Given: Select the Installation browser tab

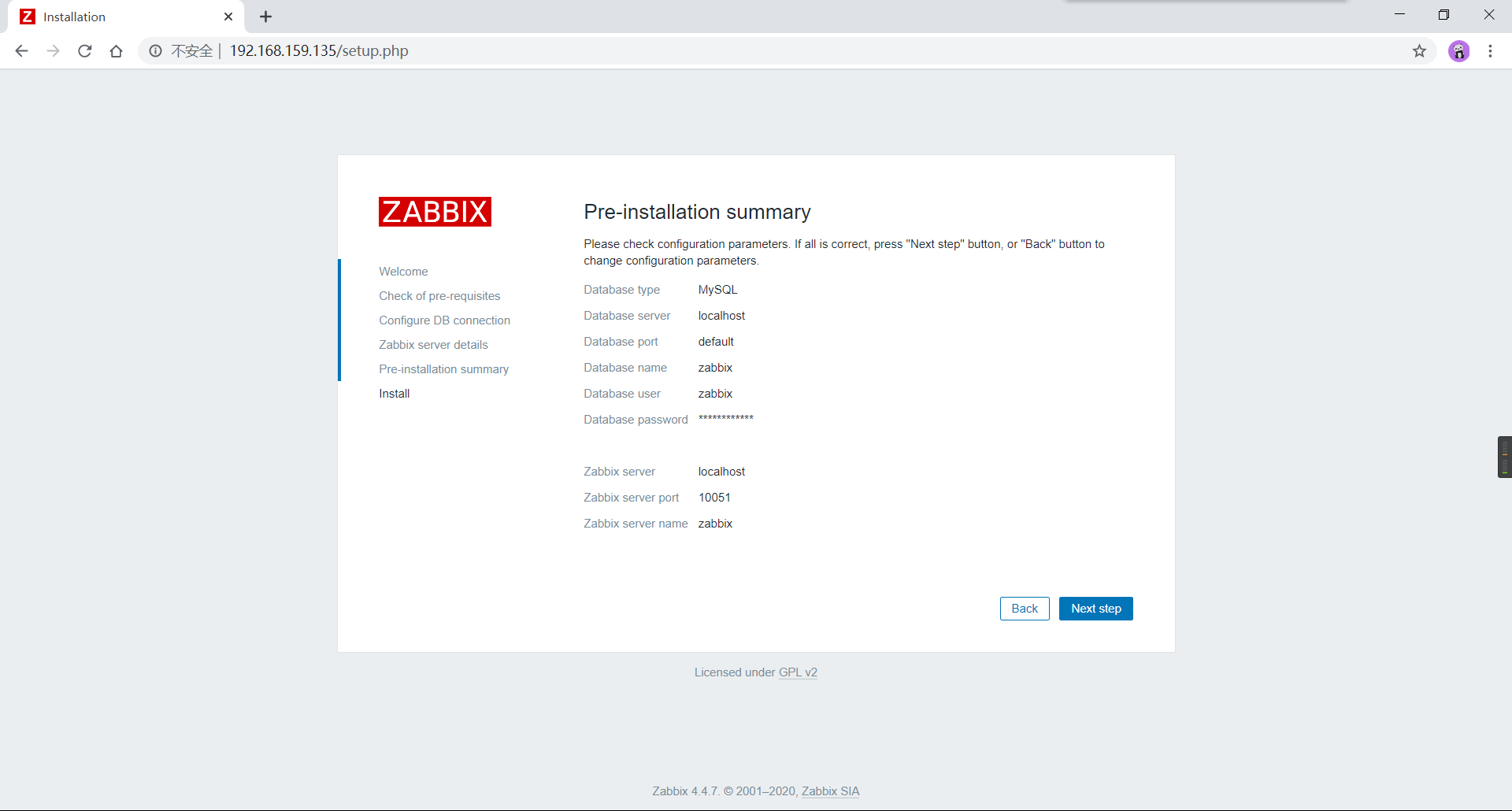Looking at the screenshot, I should click(x=126, y=17).
